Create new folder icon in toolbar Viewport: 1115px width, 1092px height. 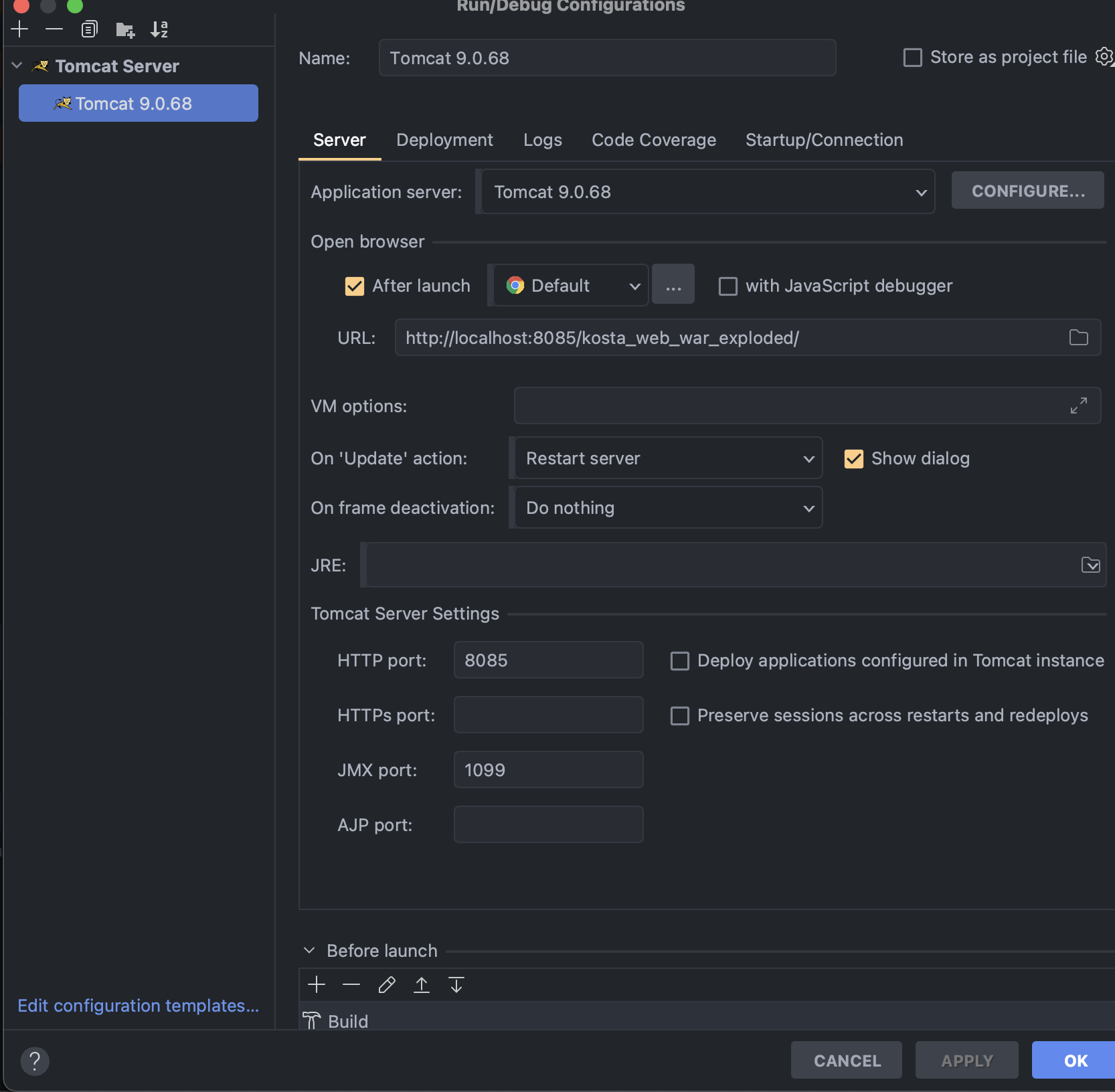coord(125,29)
